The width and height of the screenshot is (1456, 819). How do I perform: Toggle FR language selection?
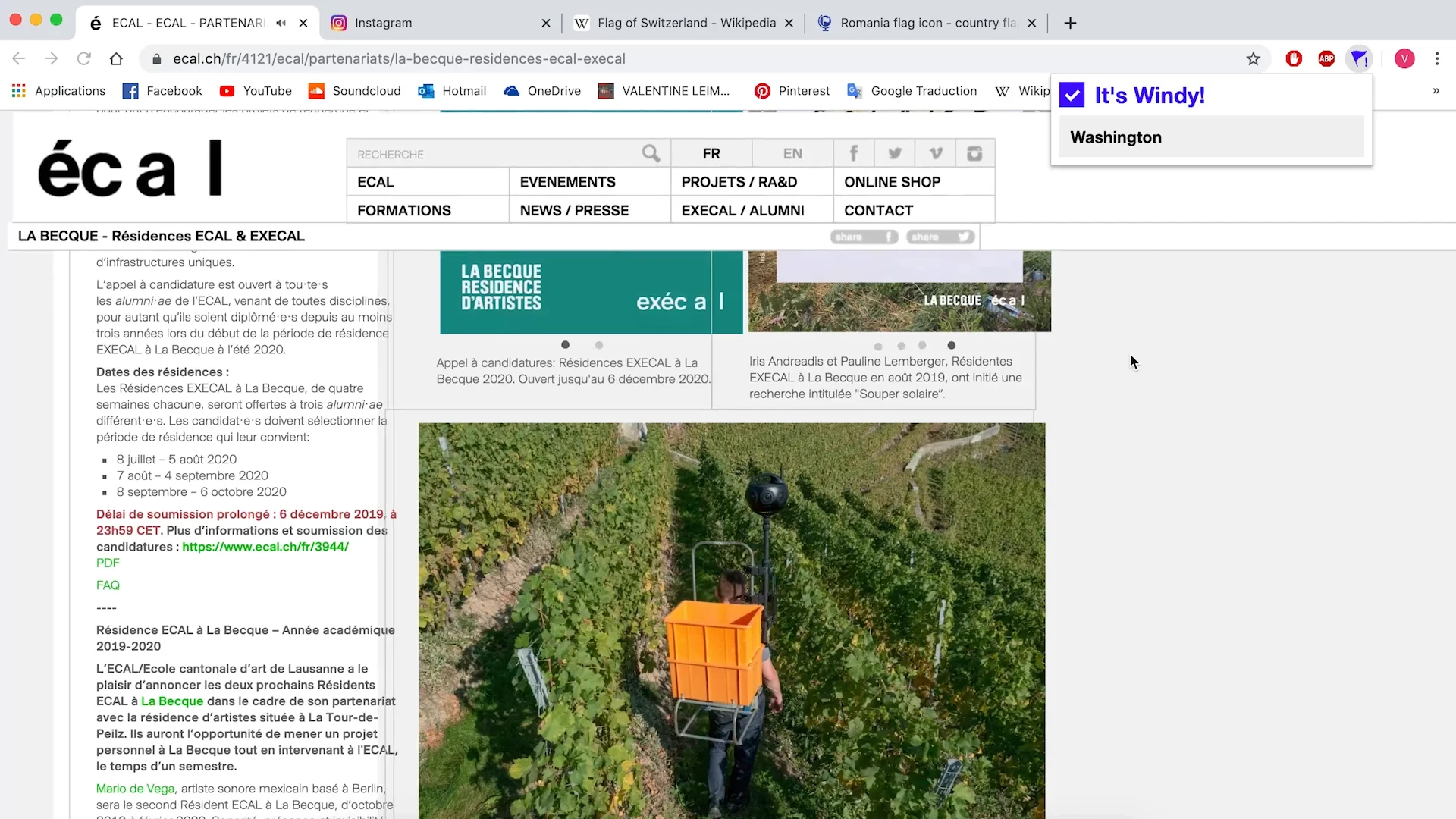[711, 153]
